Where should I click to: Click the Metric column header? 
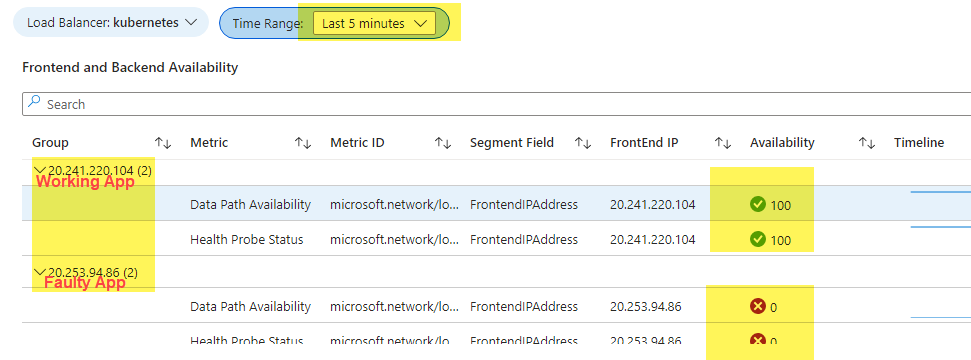coord(209,143)
